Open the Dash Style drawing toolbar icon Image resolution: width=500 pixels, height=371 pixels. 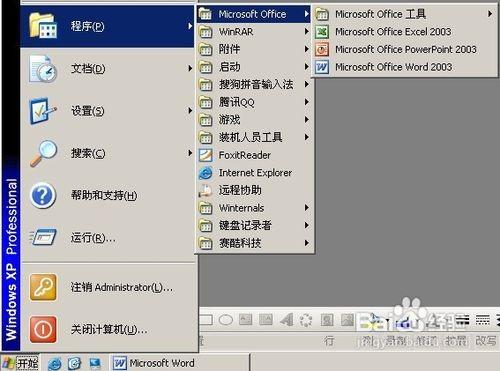pyautogui.click(x=482, y=320)
